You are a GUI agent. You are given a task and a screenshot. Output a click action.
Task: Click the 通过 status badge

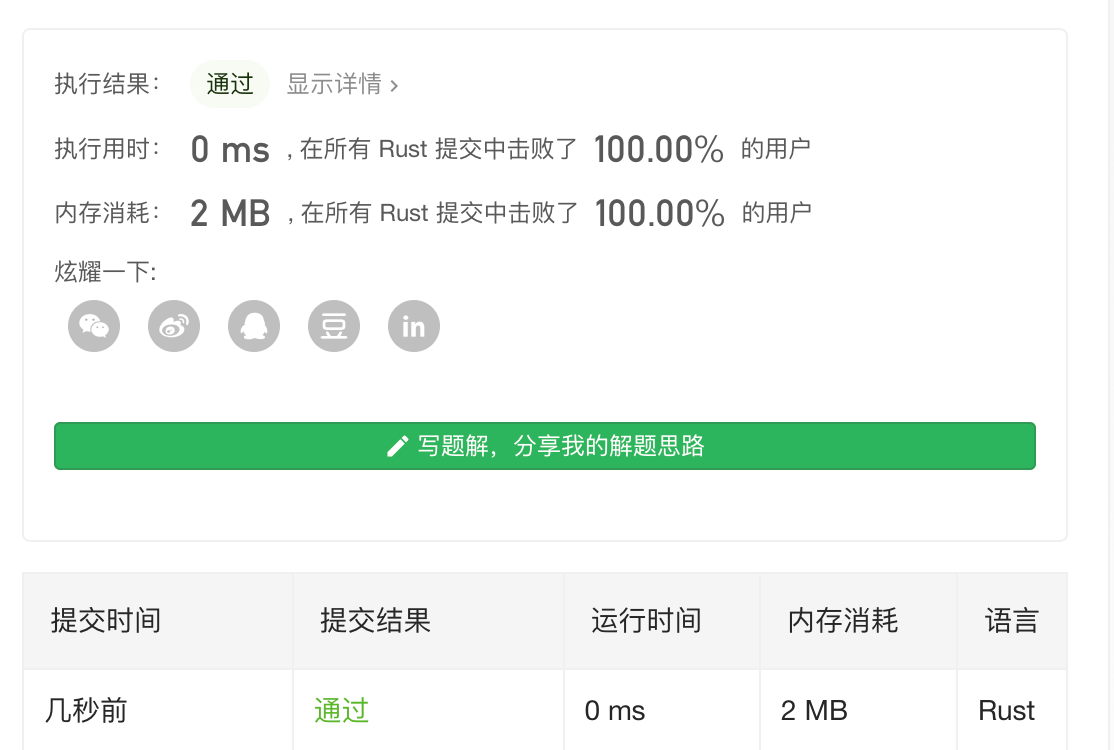pos(229,84)
